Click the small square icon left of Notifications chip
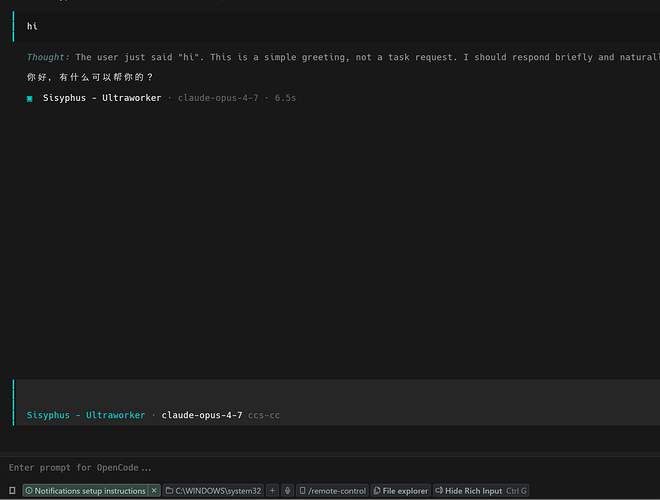This screenshot has height=500, width=660. (12, 491)
